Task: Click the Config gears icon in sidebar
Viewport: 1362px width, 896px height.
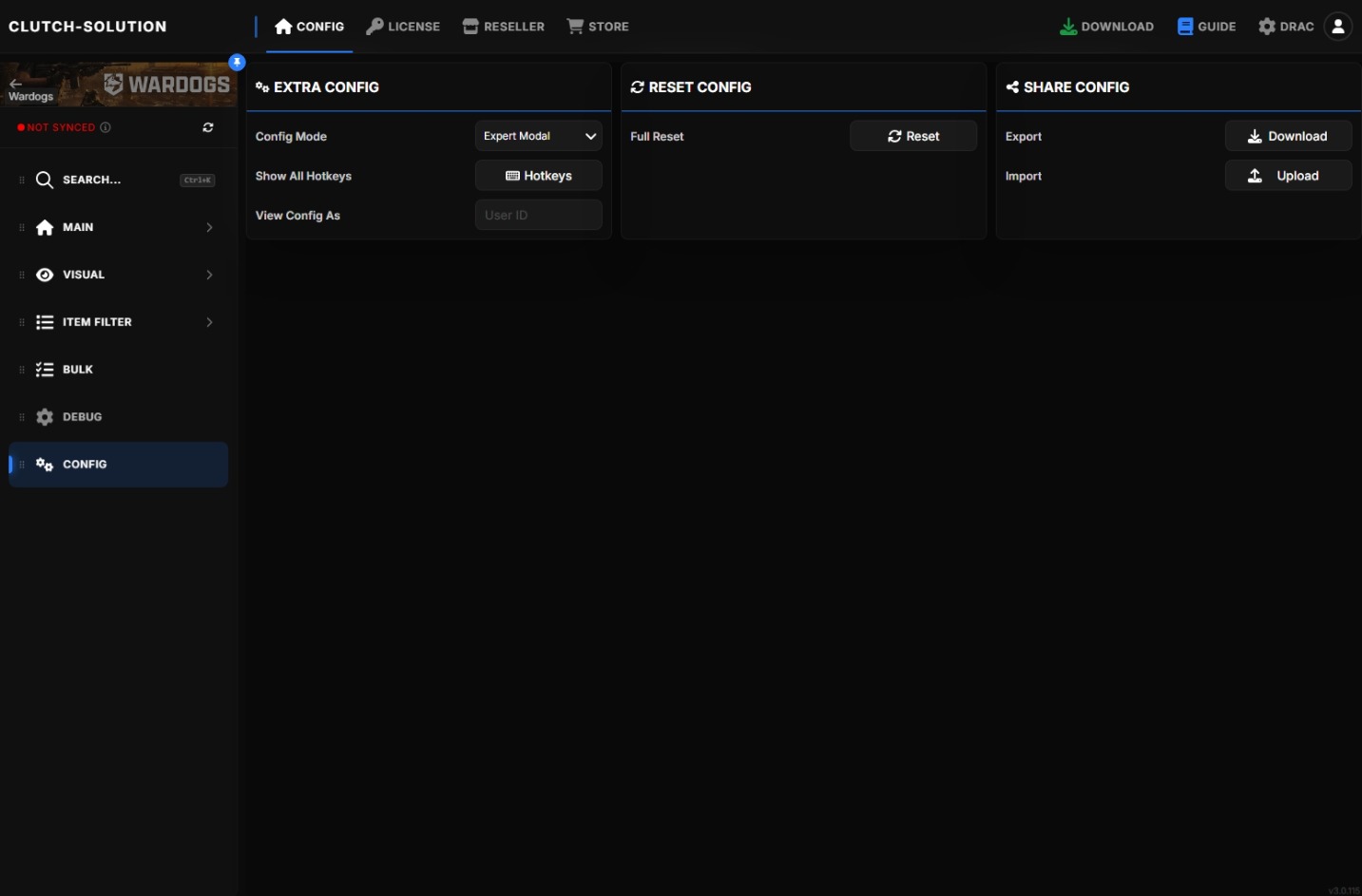Action: pyautogui.click(x=45, y=465)
